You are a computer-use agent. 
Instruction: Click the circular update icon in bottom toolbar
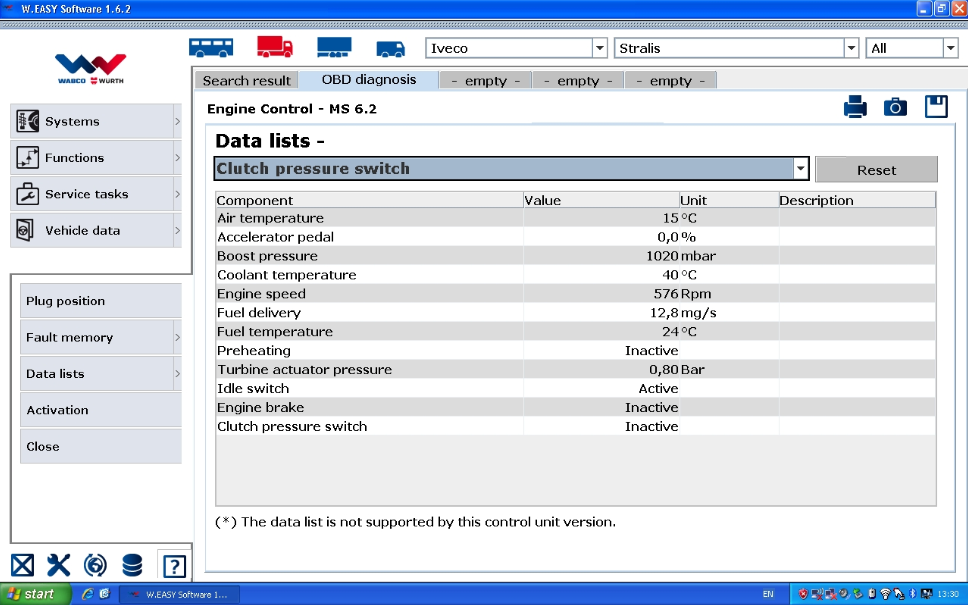point(95,565)
